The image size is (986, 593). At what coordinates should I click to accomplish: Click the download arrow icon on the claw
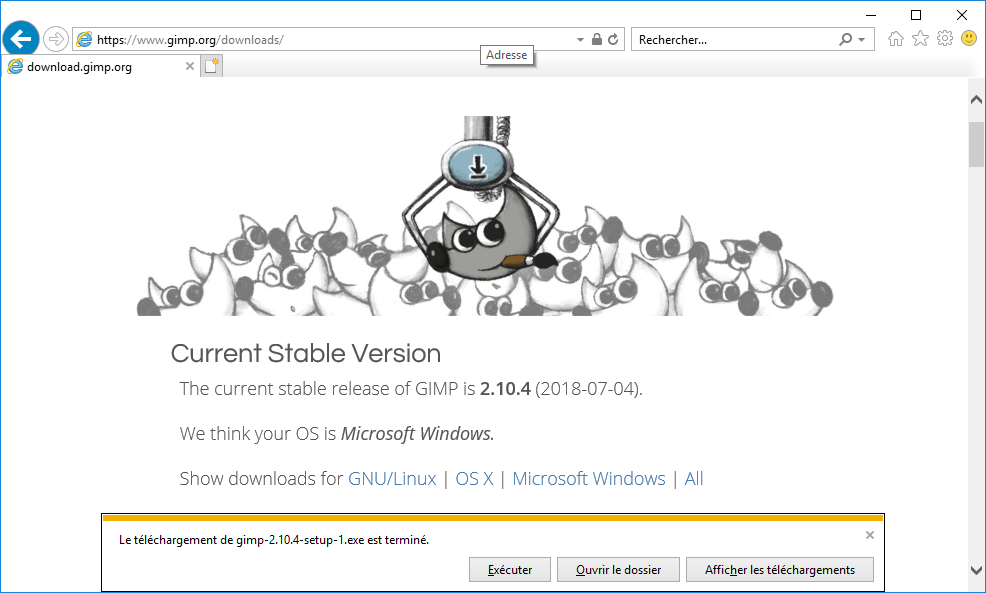478,167
